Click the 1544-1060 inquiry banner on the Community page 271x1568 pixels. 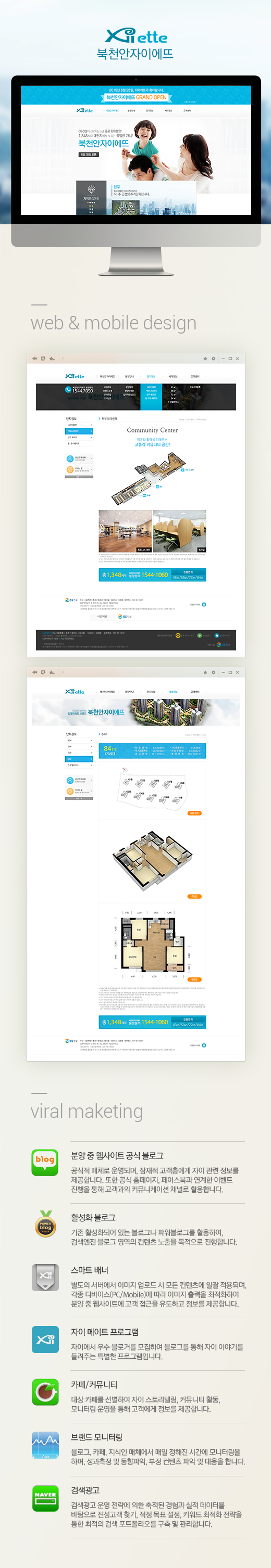[x=152, y=575]
